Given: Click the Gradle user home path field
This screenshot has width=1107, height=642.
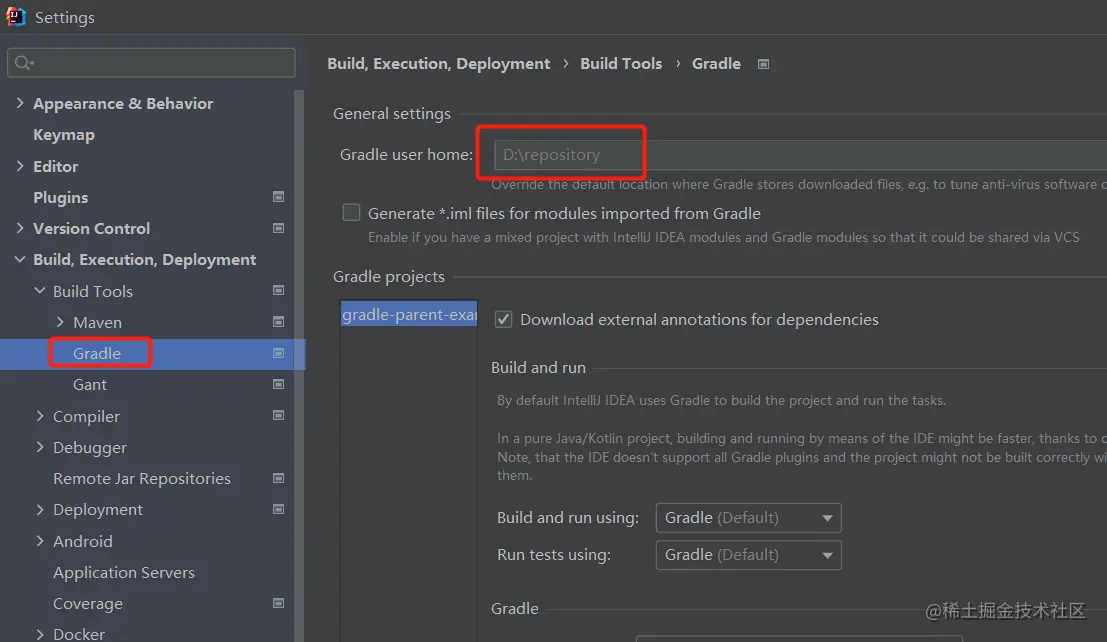Looking at the screenshot, I should [801, 155].
